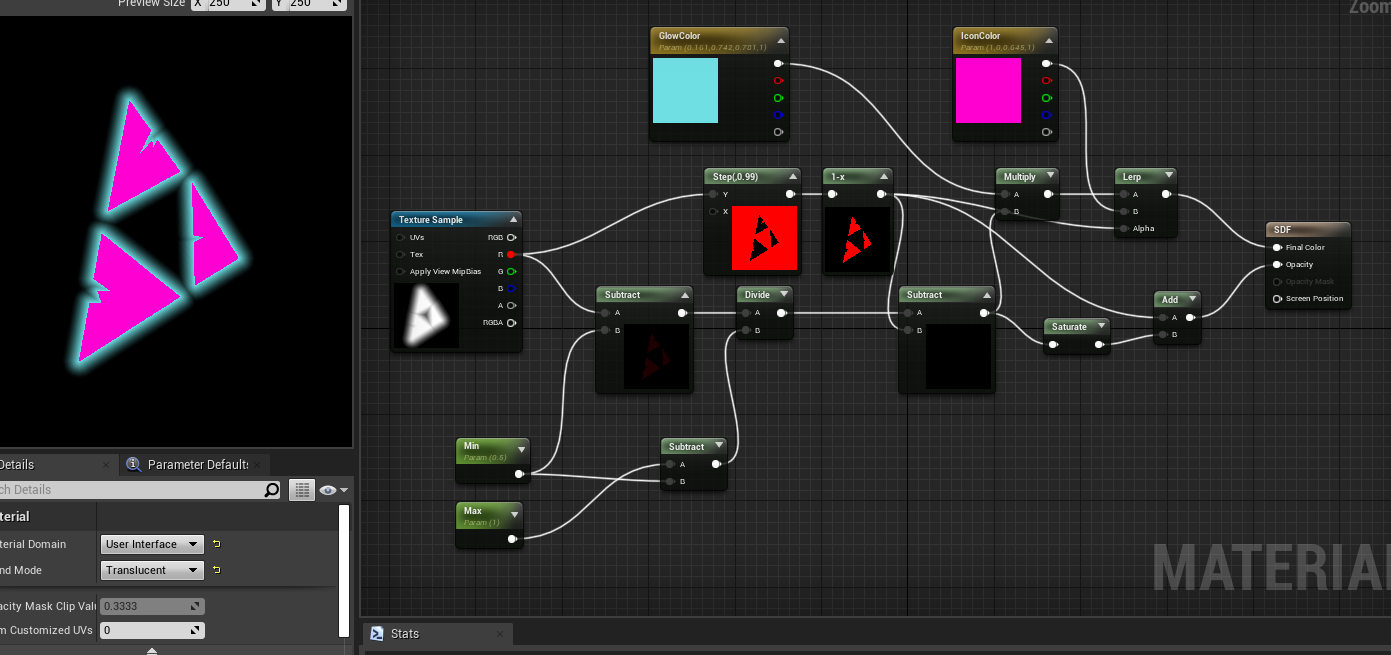Collapse the preview on the Step node
This screenshot has height=655, width=1391.
click(x=793, y=177)
